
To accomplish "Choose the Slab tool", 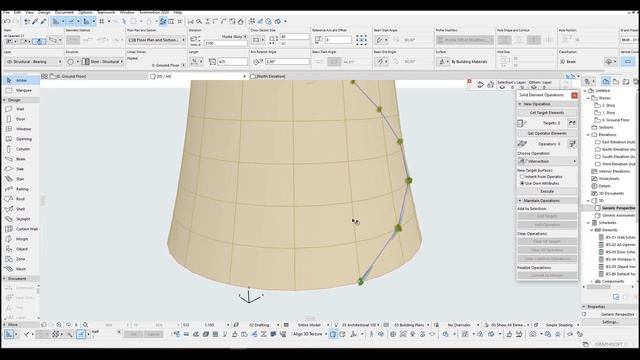I will coord(20,169).
